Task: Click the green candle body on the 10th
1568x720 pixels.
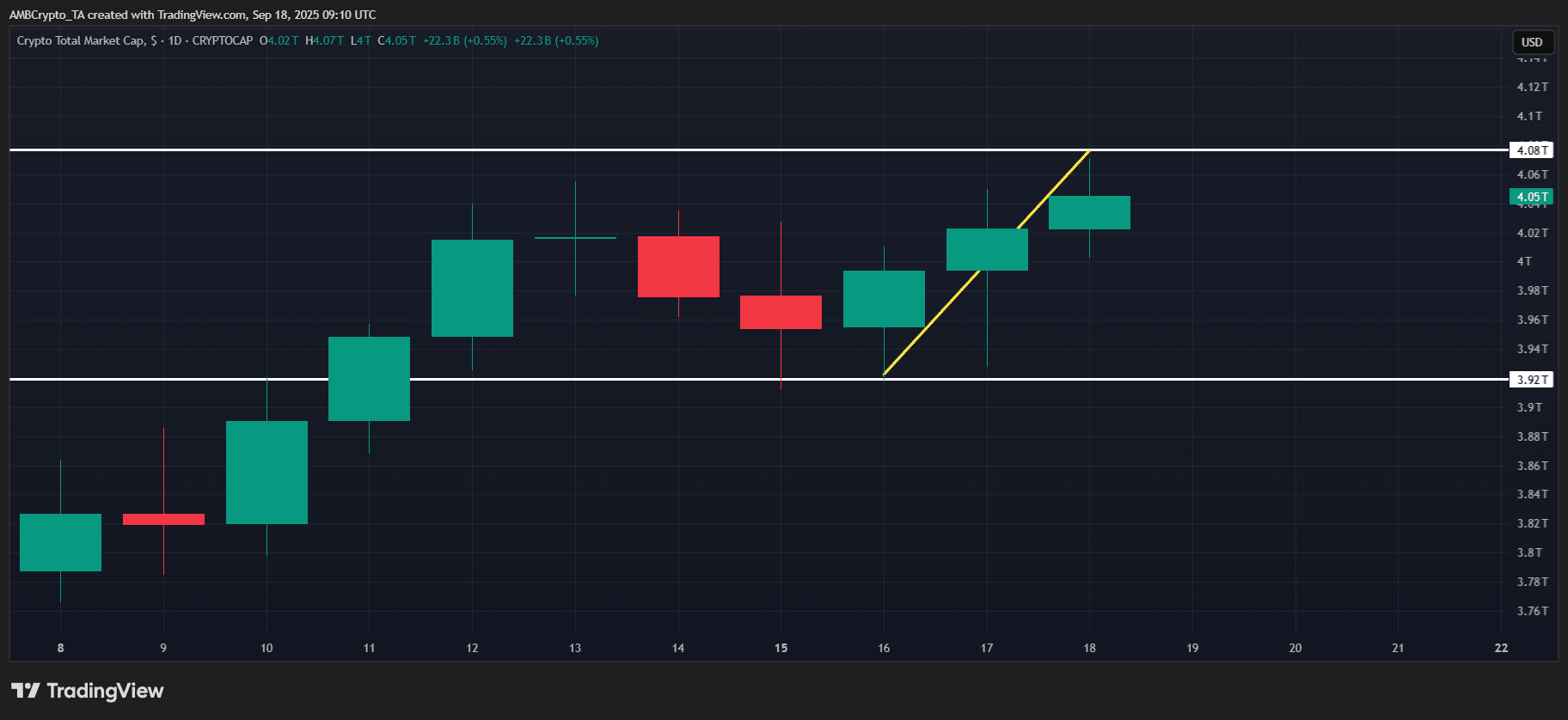Action: 266,472
